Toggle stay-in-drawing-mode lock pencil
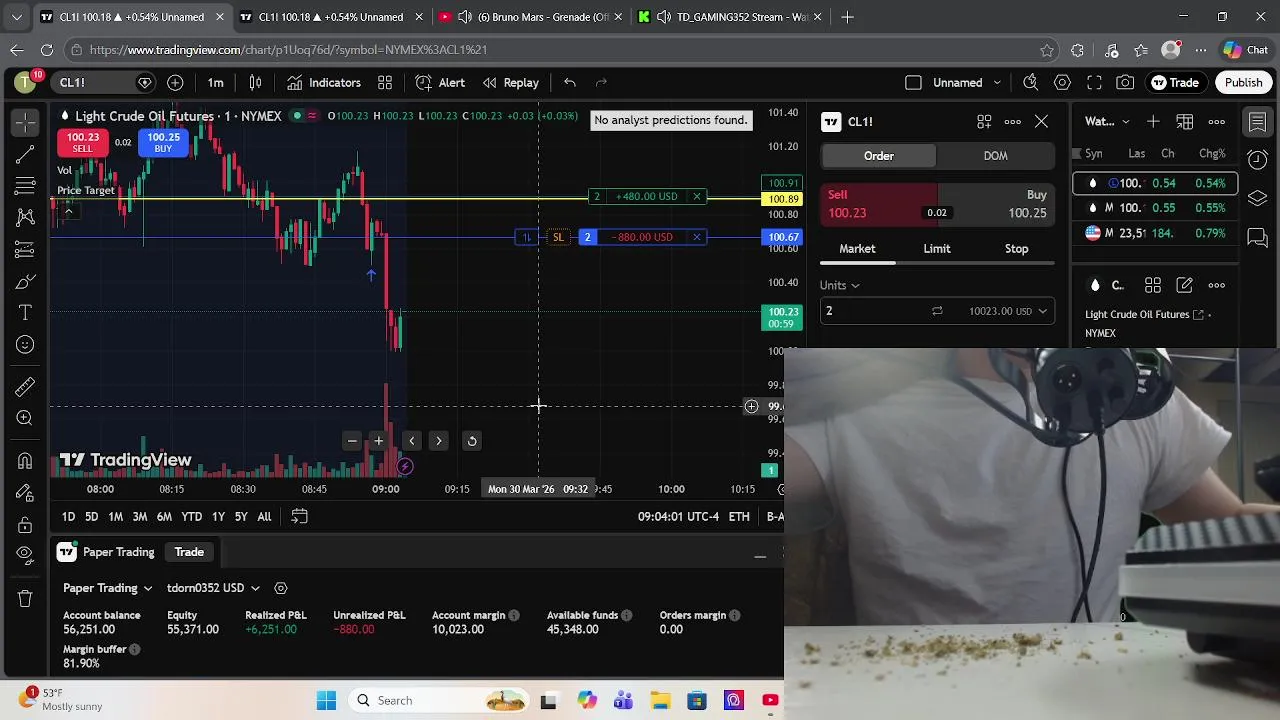 [x=25, y=492]
